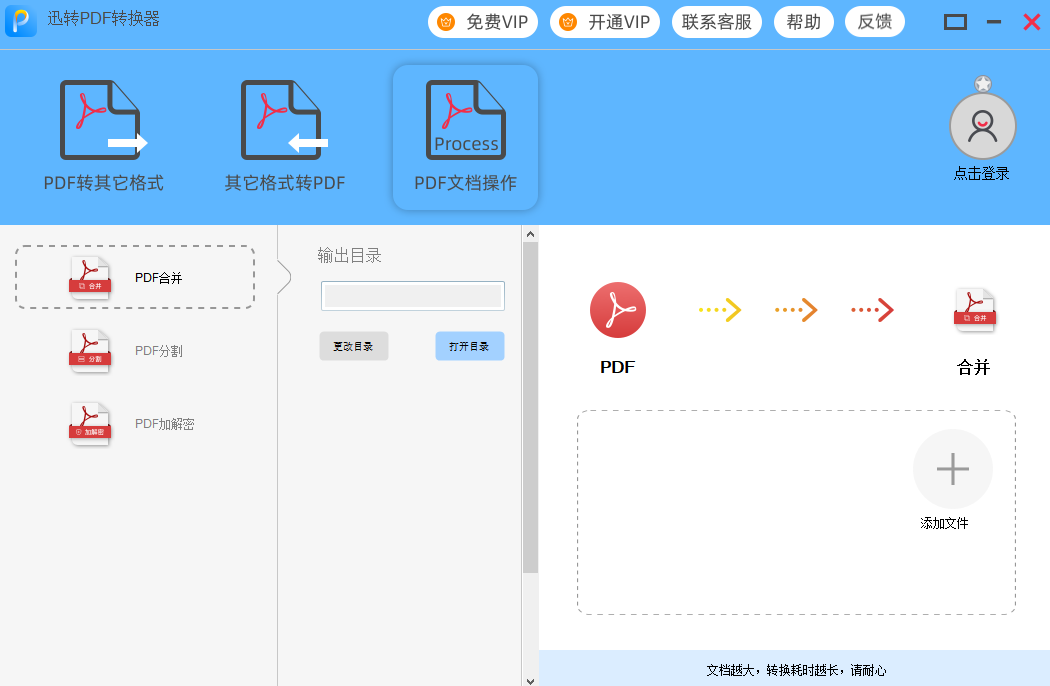This screenshot has height=686, width=1050.
Task: Click the 开通VIP button
Action: point(605,22)
